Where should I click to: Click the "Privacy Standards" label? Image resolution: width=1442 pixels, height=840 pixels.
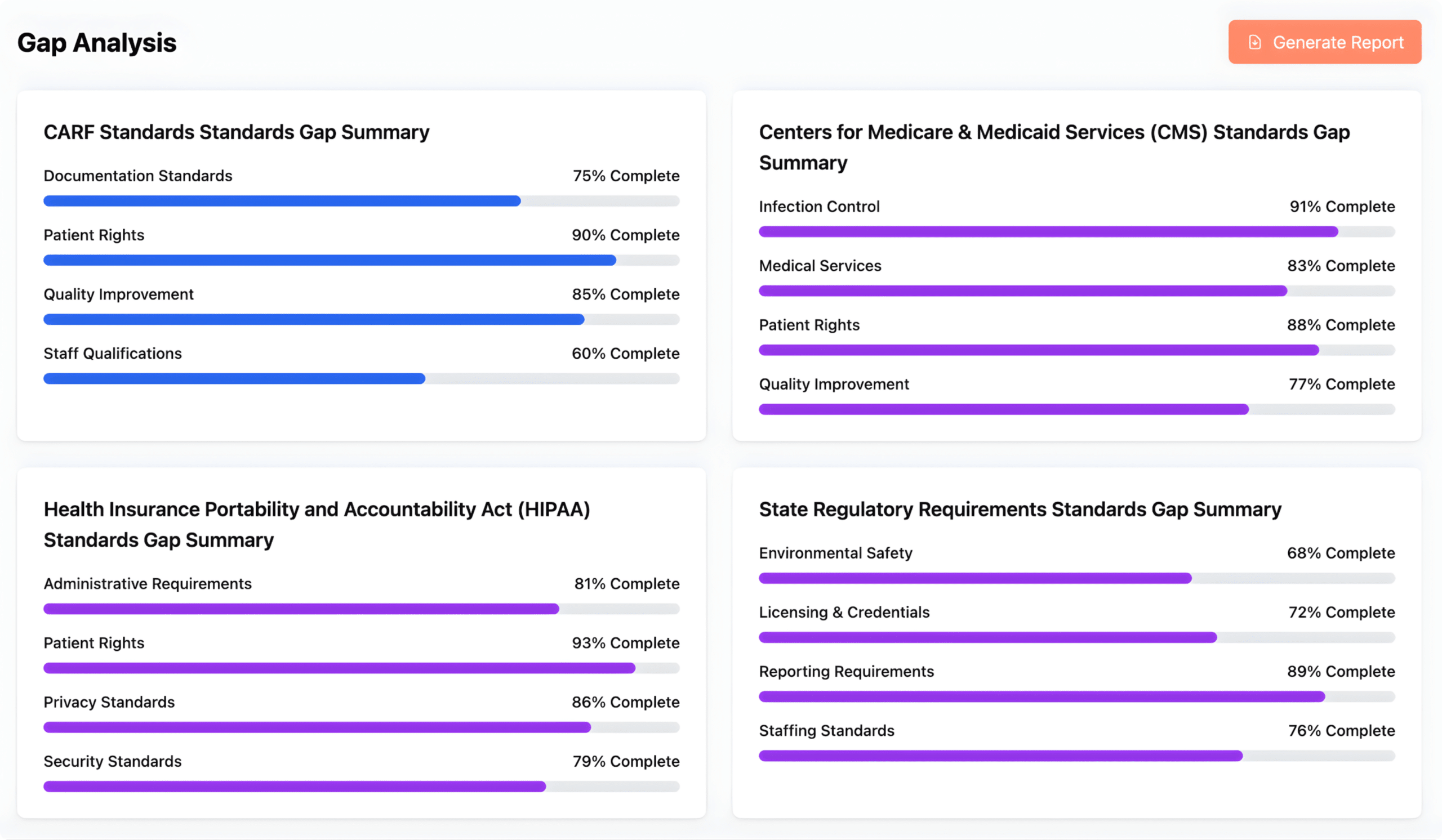pyautogui.click(x=109, y=702)
